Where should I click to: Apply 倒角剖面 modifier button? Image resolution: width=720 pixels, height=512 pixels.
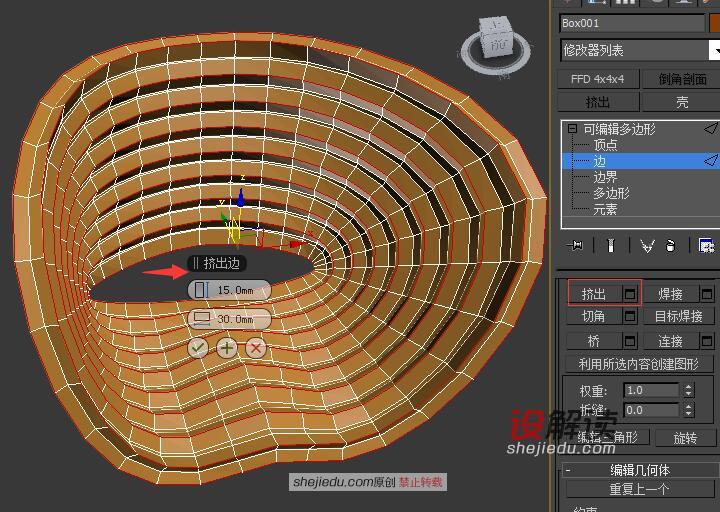pos(681,79)
